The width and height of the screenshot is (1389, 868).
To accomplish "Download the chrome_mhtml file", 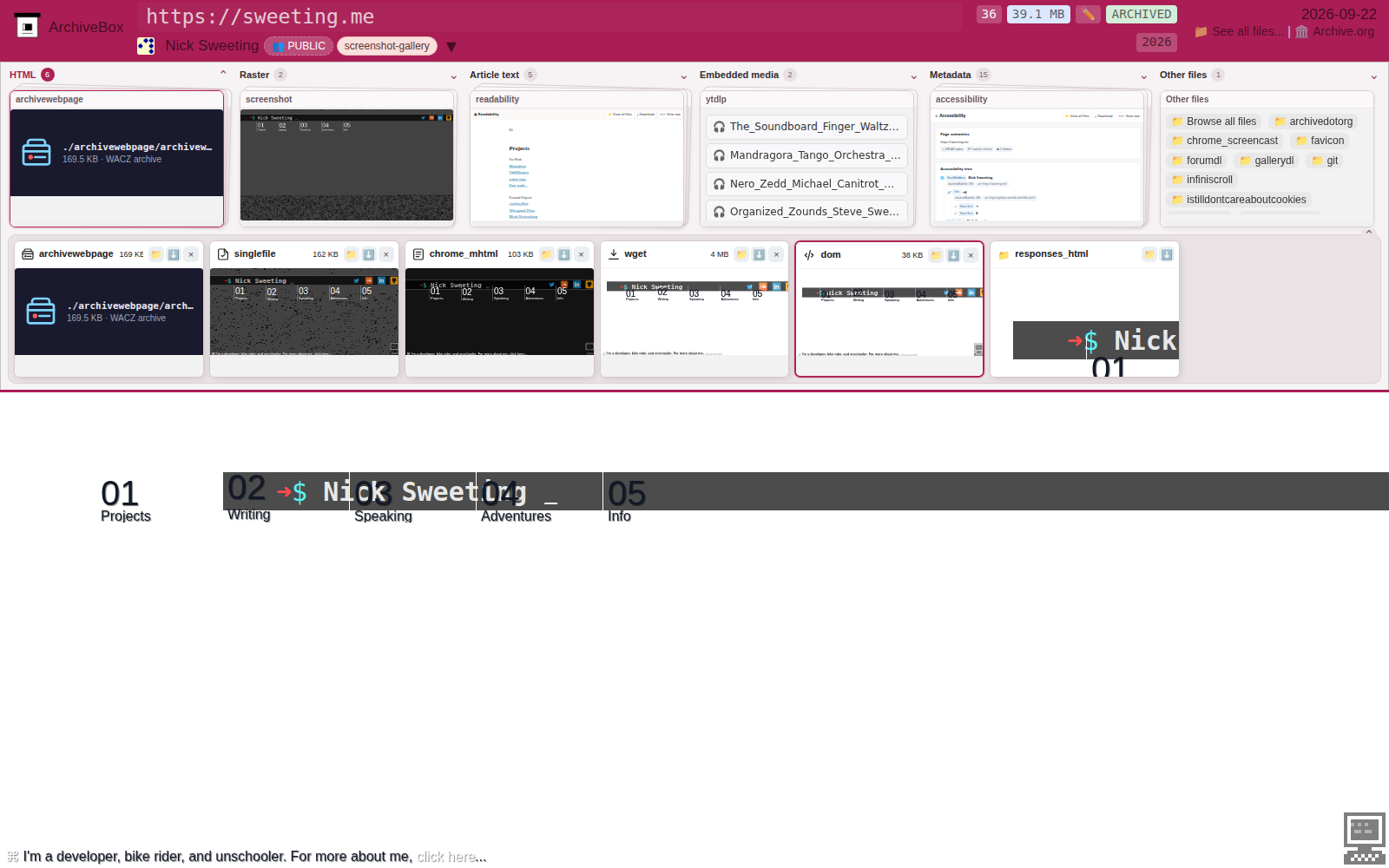I will pyautogui.click(x=564, y=254).
